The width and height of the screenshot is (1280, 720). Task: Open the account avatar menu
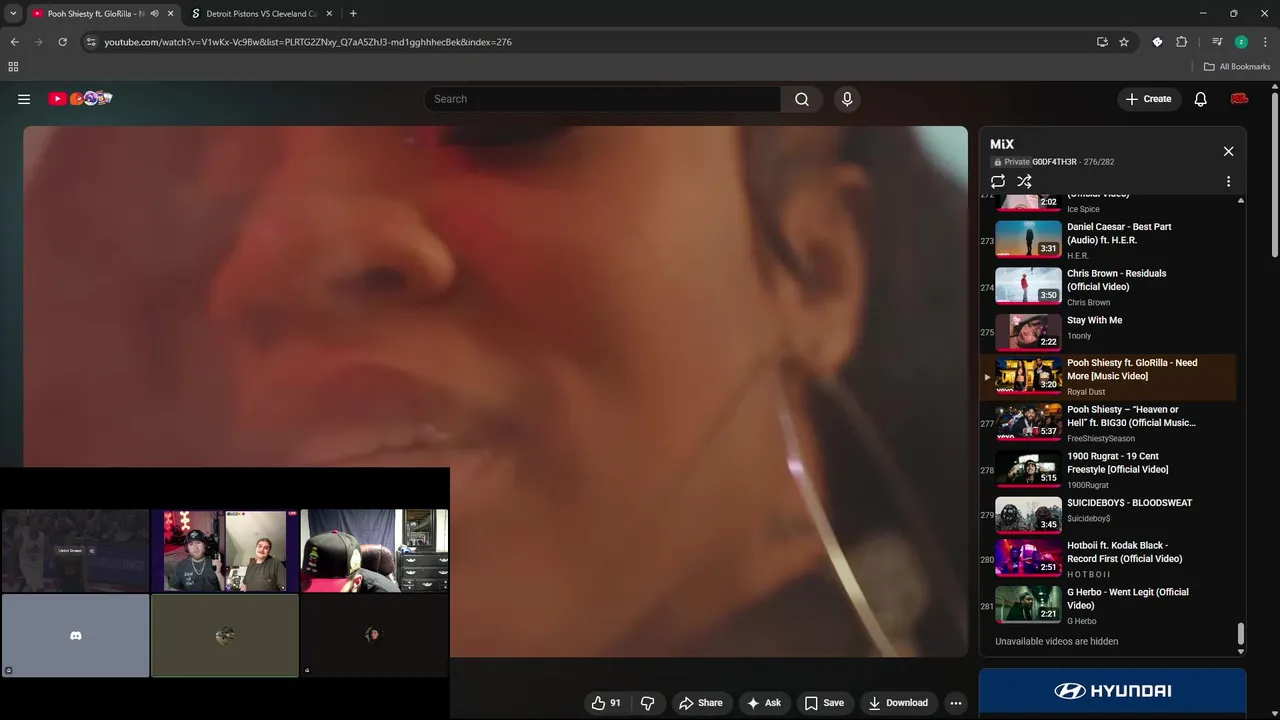tap(1239, 99)
